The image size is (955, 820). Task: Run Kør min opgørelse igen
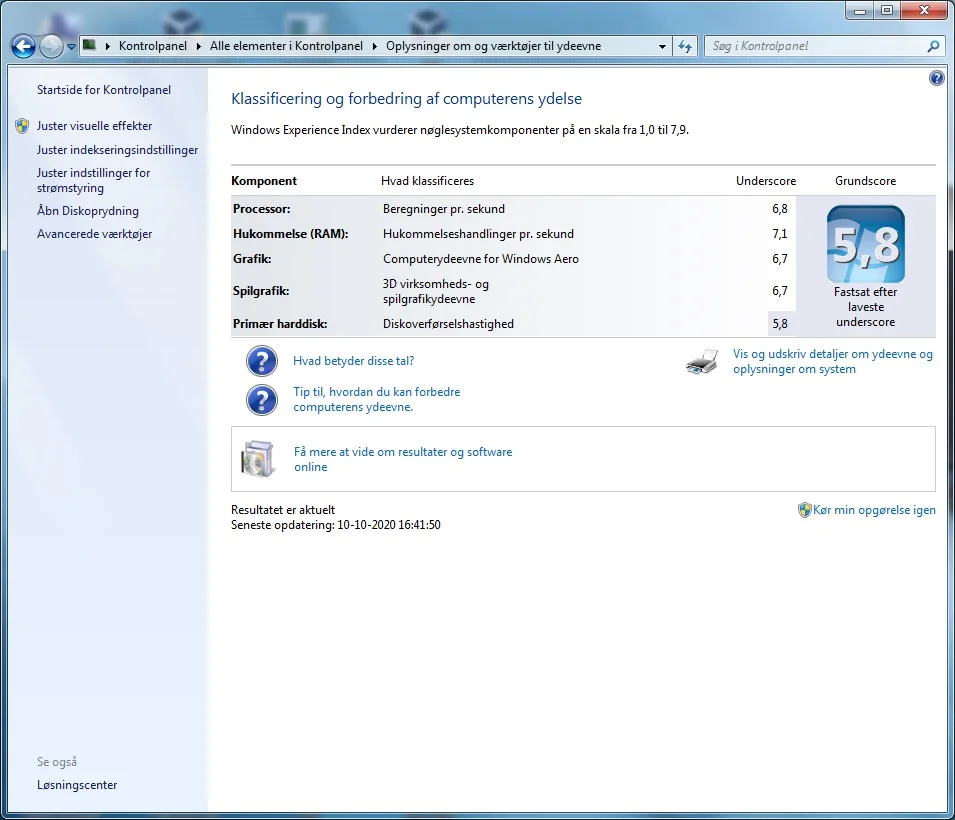point(874,510)
